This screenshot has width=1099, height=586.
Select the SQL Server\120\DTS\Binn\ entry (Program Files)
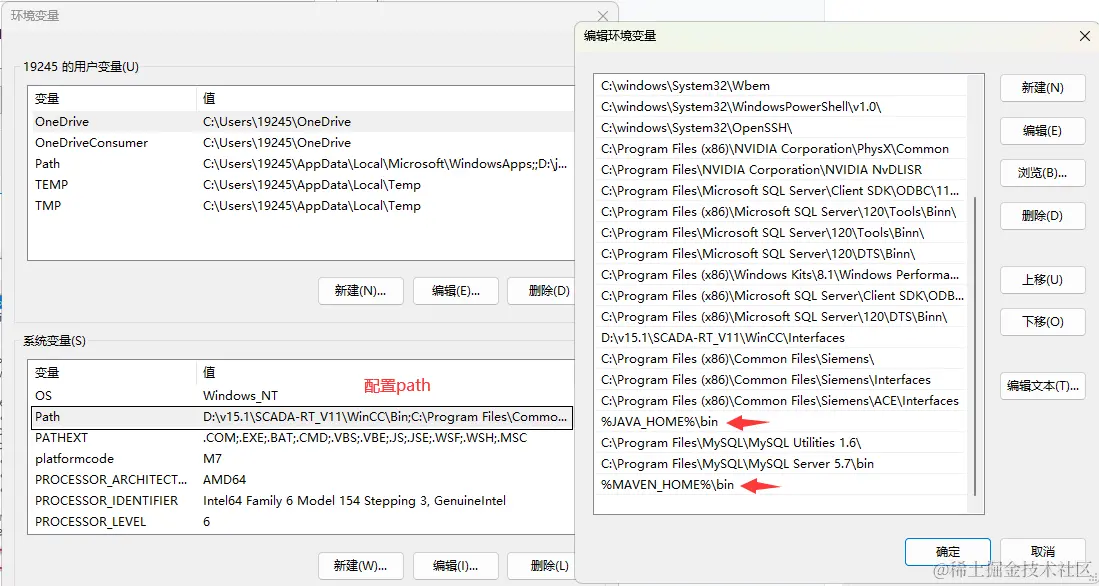(780, 254)
